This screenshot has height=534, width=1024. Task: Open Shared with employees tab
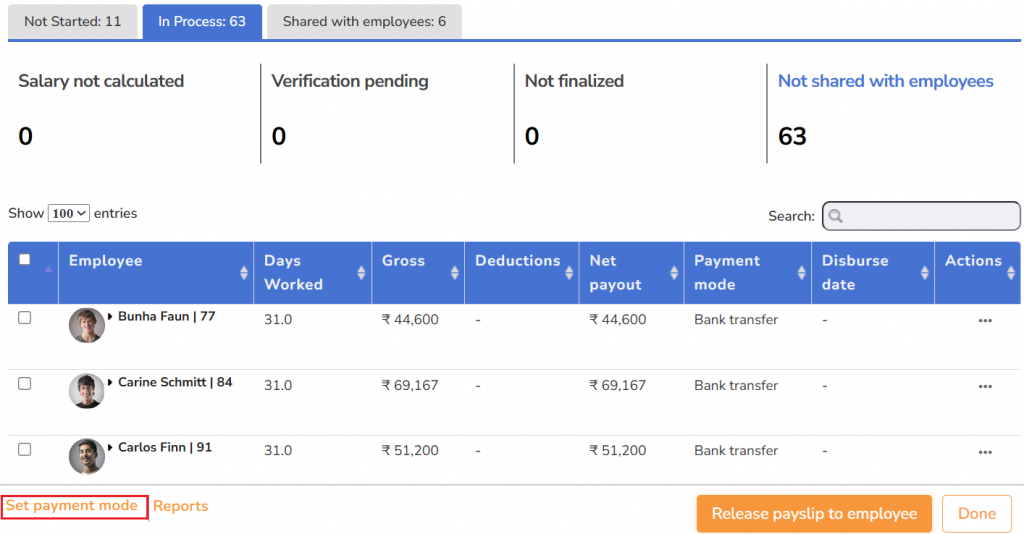point(364,21)
